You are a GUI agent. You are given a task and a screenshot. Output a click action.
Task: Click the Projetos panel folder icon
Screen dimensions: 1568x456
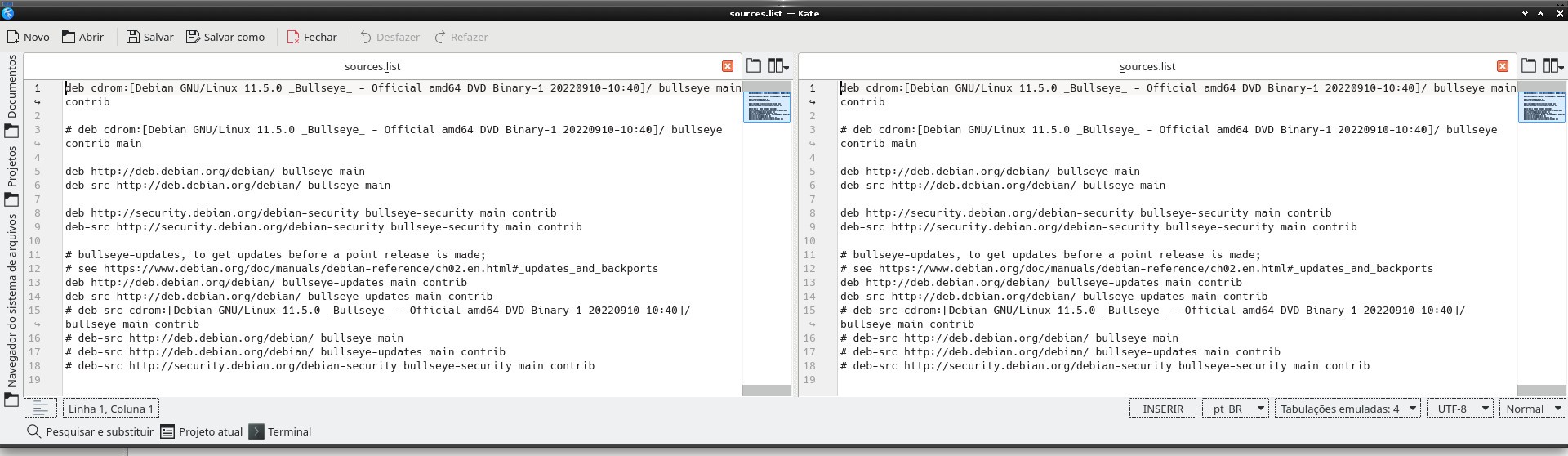(11, 199)
